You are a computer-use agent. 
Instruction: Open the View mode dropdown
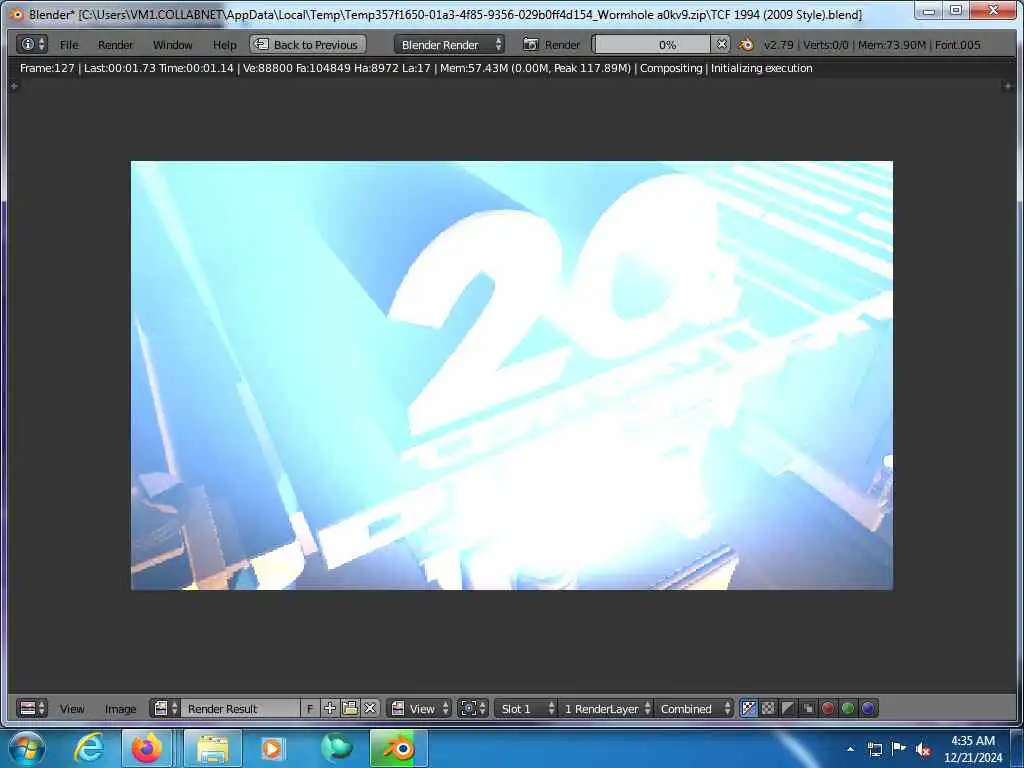click(419, 708)
